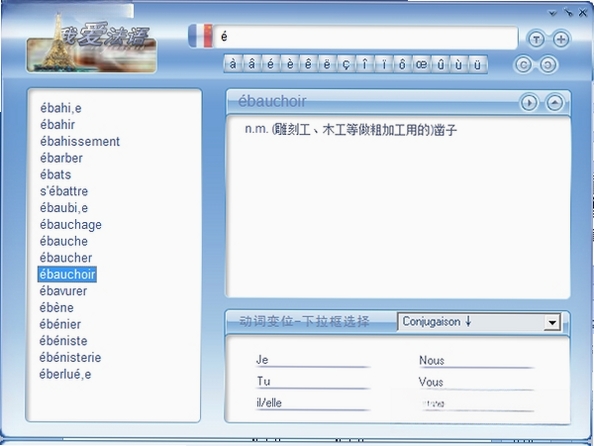Click the Eiffel Tower app logo
The width and height of the screenshot is (594, 446).
click(x=92, y=44)
